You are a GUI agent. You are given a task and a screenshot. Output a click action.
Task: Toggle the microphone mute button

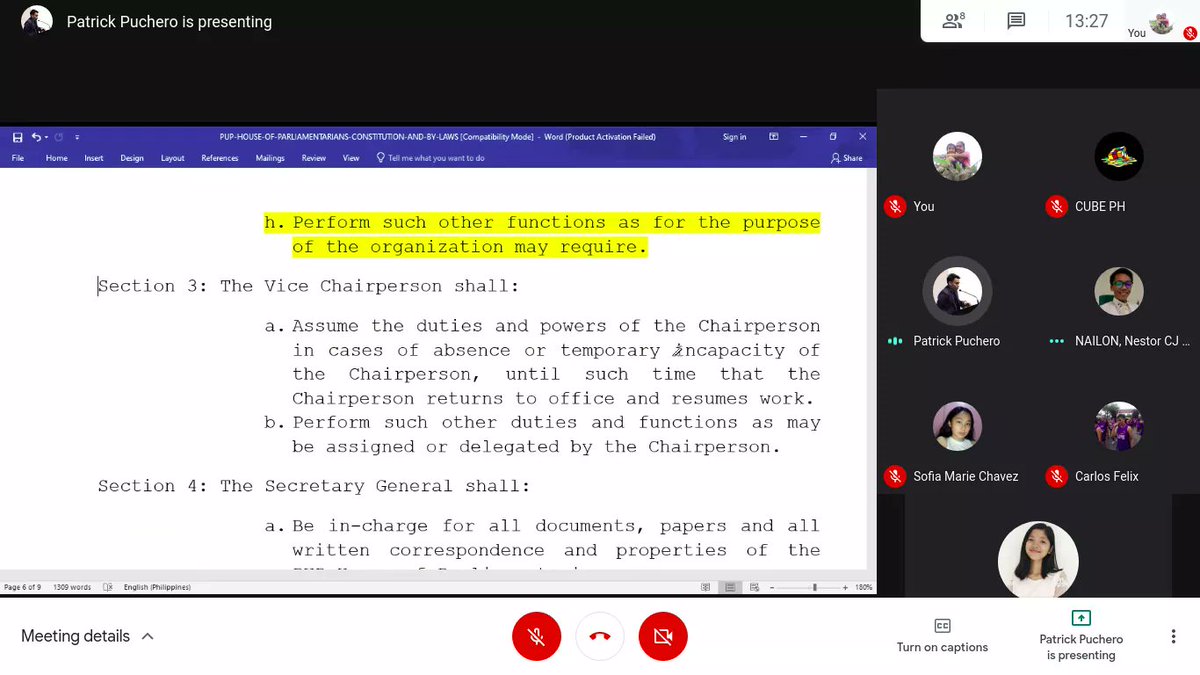point(537,636)
